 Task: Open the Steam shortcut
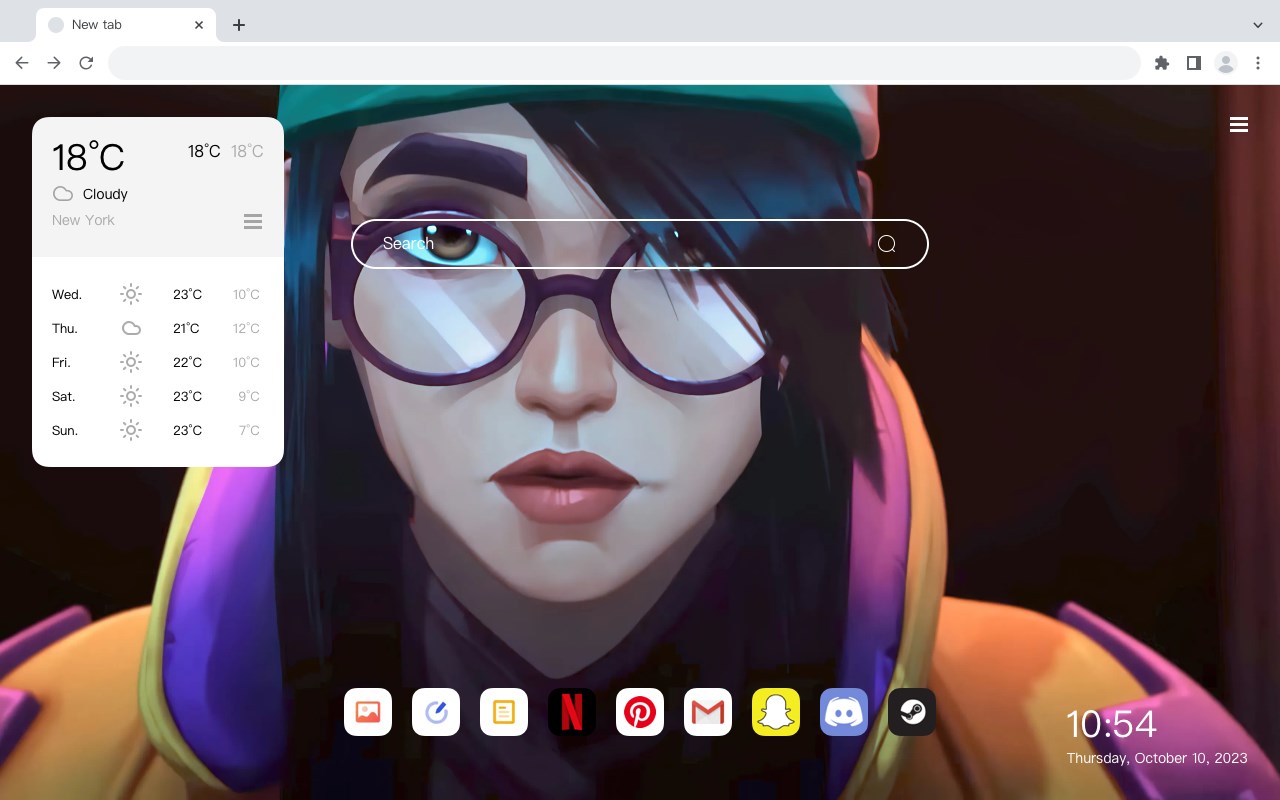pyautogui.click(x=912, y=712)
